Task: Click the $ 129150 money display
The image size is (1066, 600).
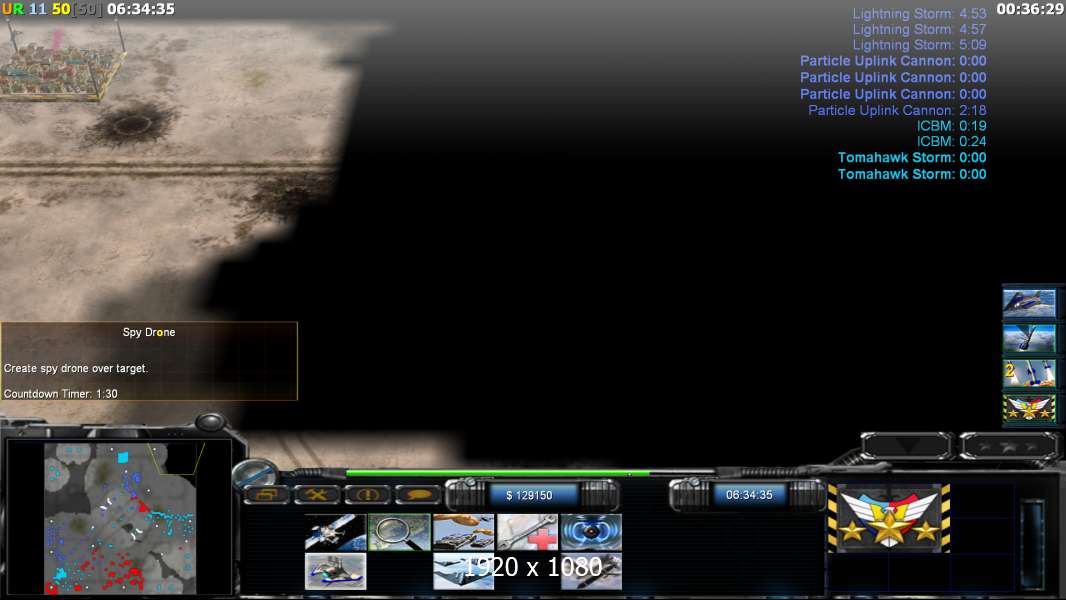Action: [x=530, y=495]
